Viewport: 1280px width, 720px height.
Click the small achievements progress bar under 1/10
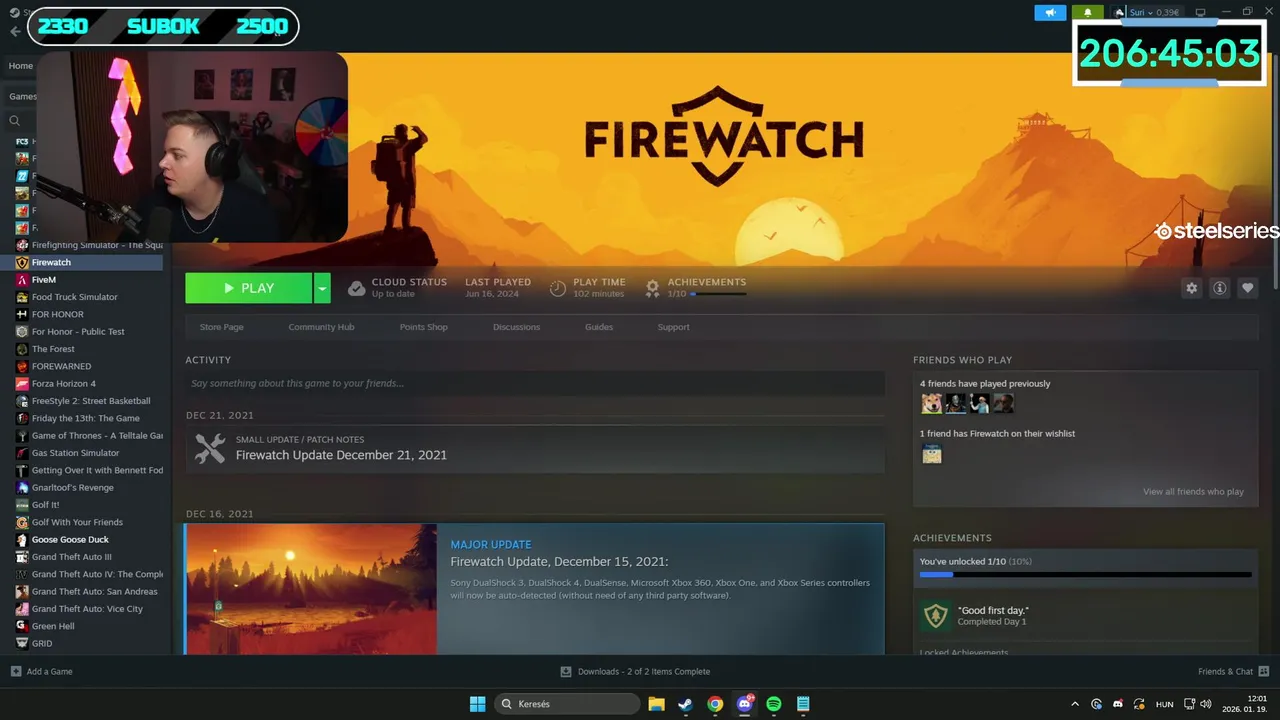coord(717,294)
